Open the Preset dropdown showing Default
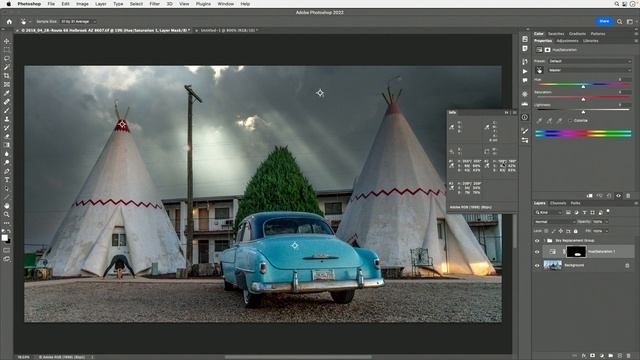 click(x=590, y=61)
